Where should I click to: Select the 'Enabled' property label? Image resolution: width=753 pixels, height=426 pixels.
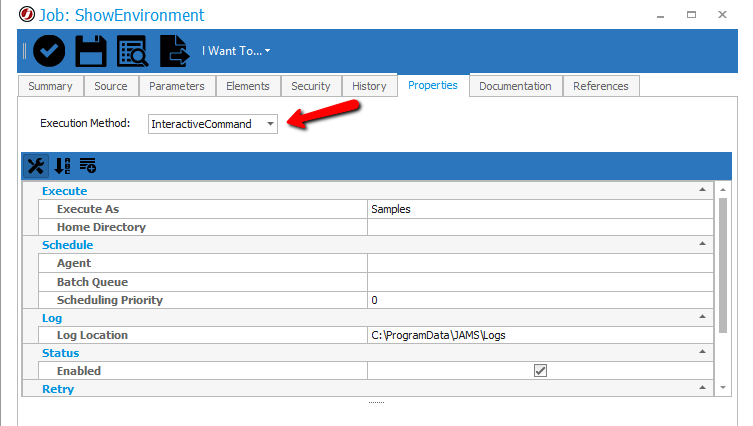coord(79,371)
